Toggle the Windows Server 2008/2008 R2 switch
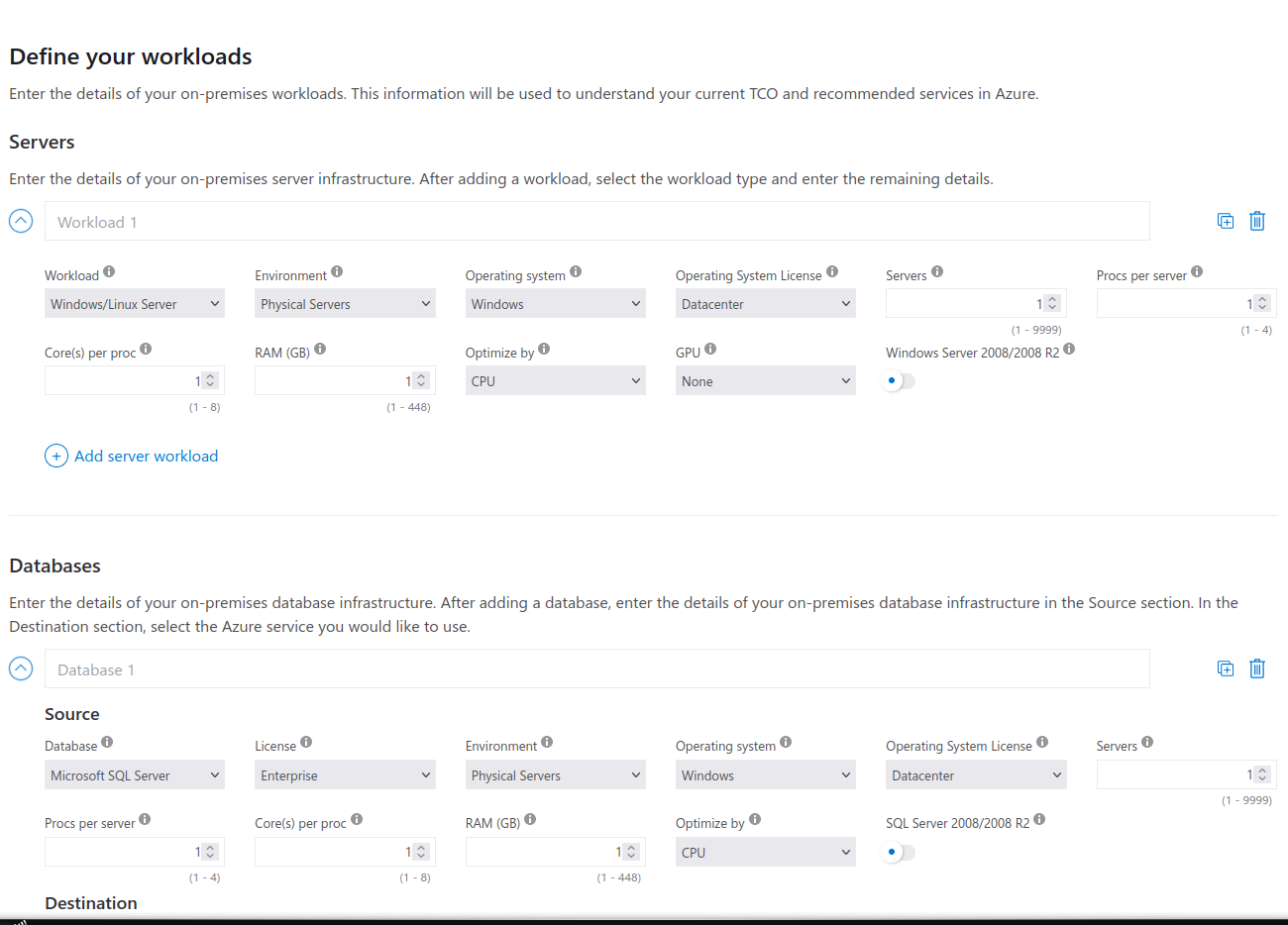This screenshot has height=925, width=1288. [899, 380]
